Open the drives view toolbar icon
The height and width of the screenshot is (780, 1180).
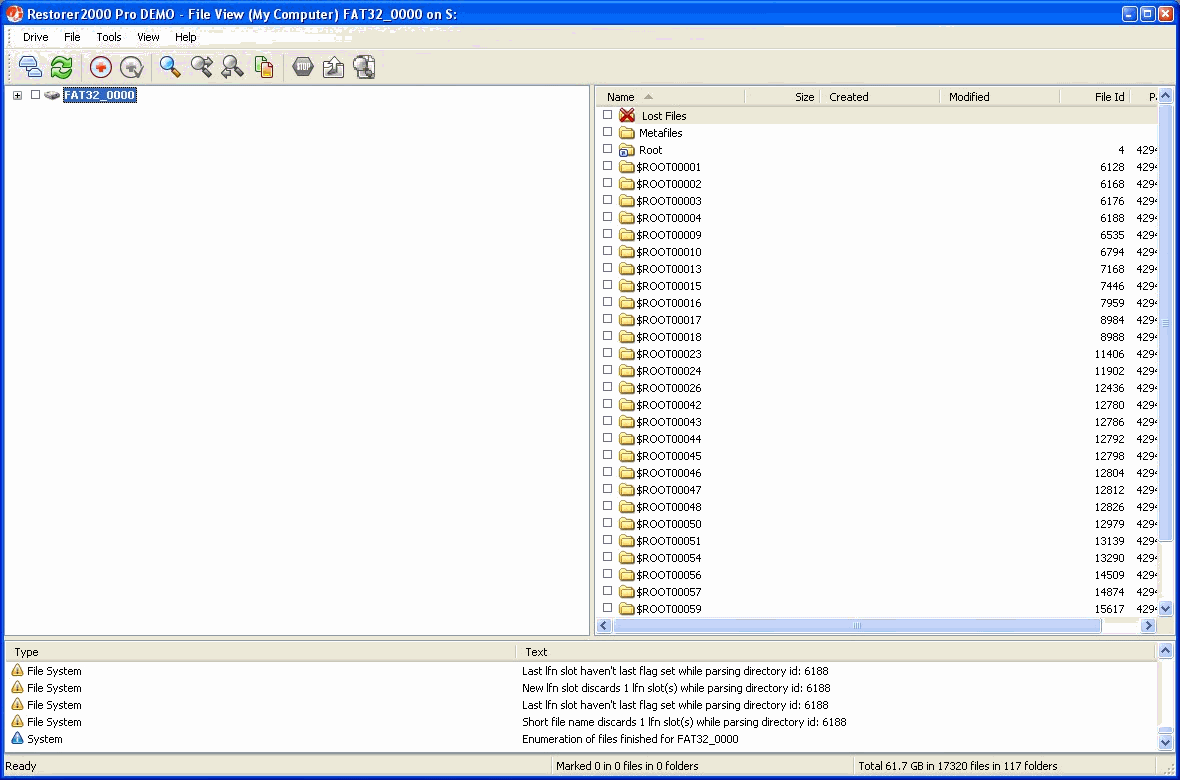[30, 67]
